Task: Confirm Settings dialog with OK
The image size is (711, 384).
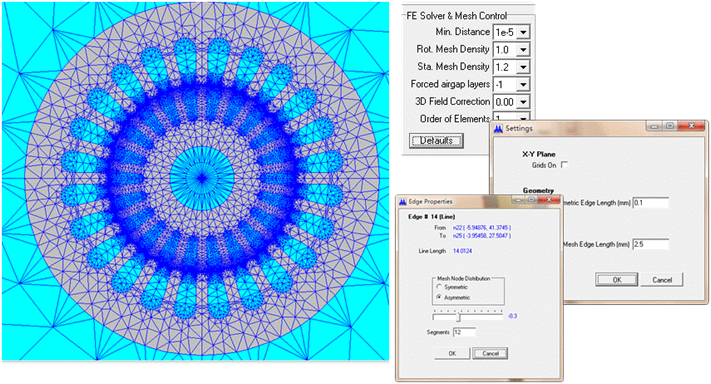Action: click(617, 280)
